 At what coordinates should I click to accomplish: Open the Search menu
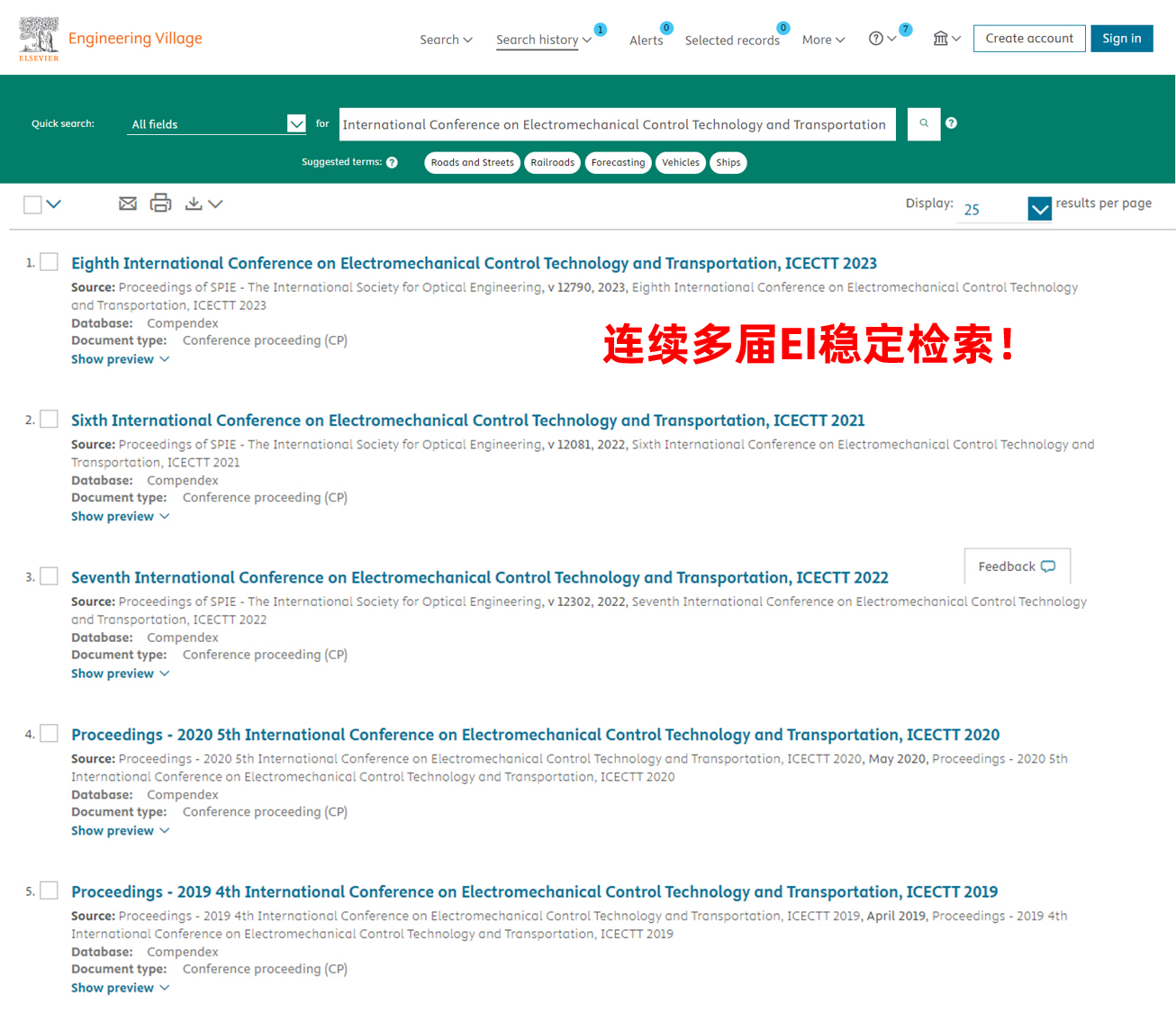tap(446, 40)
